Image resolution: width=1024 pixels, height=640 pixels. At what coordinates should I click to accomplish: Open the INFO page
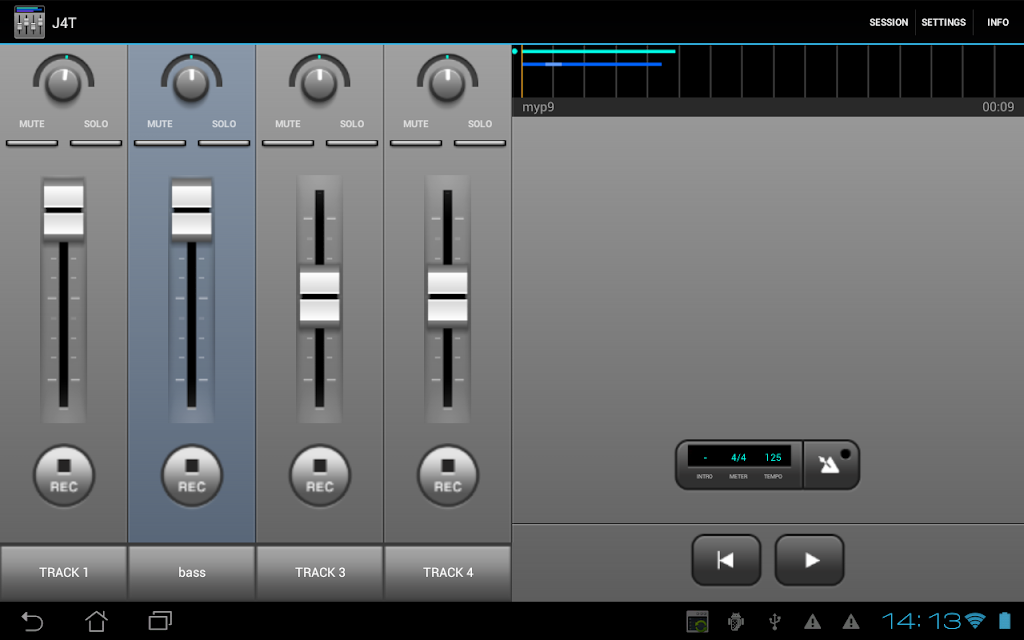pyautogui.click(x=998, y=22)
